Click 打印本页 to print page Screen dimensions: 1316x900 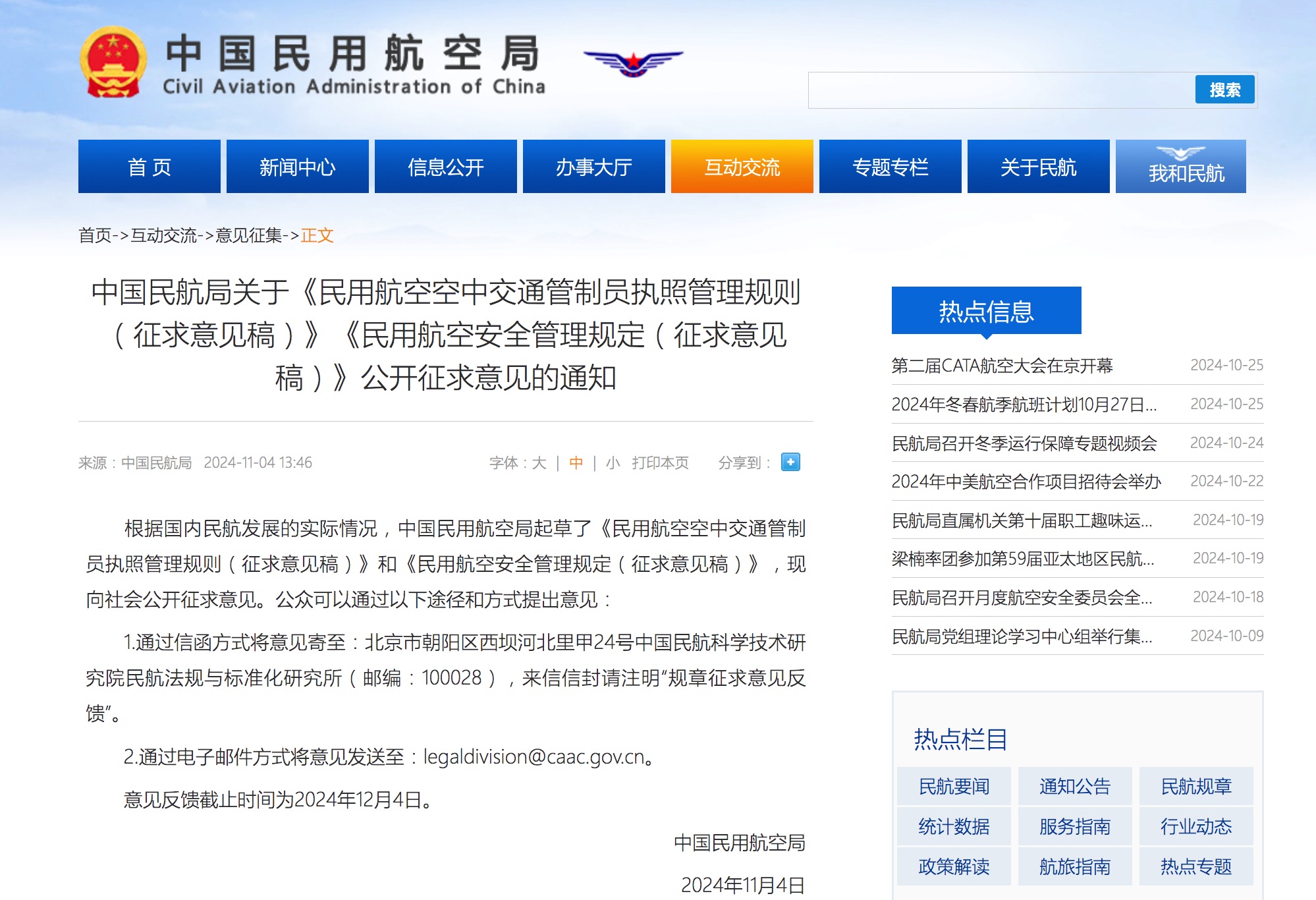(660, 463)
